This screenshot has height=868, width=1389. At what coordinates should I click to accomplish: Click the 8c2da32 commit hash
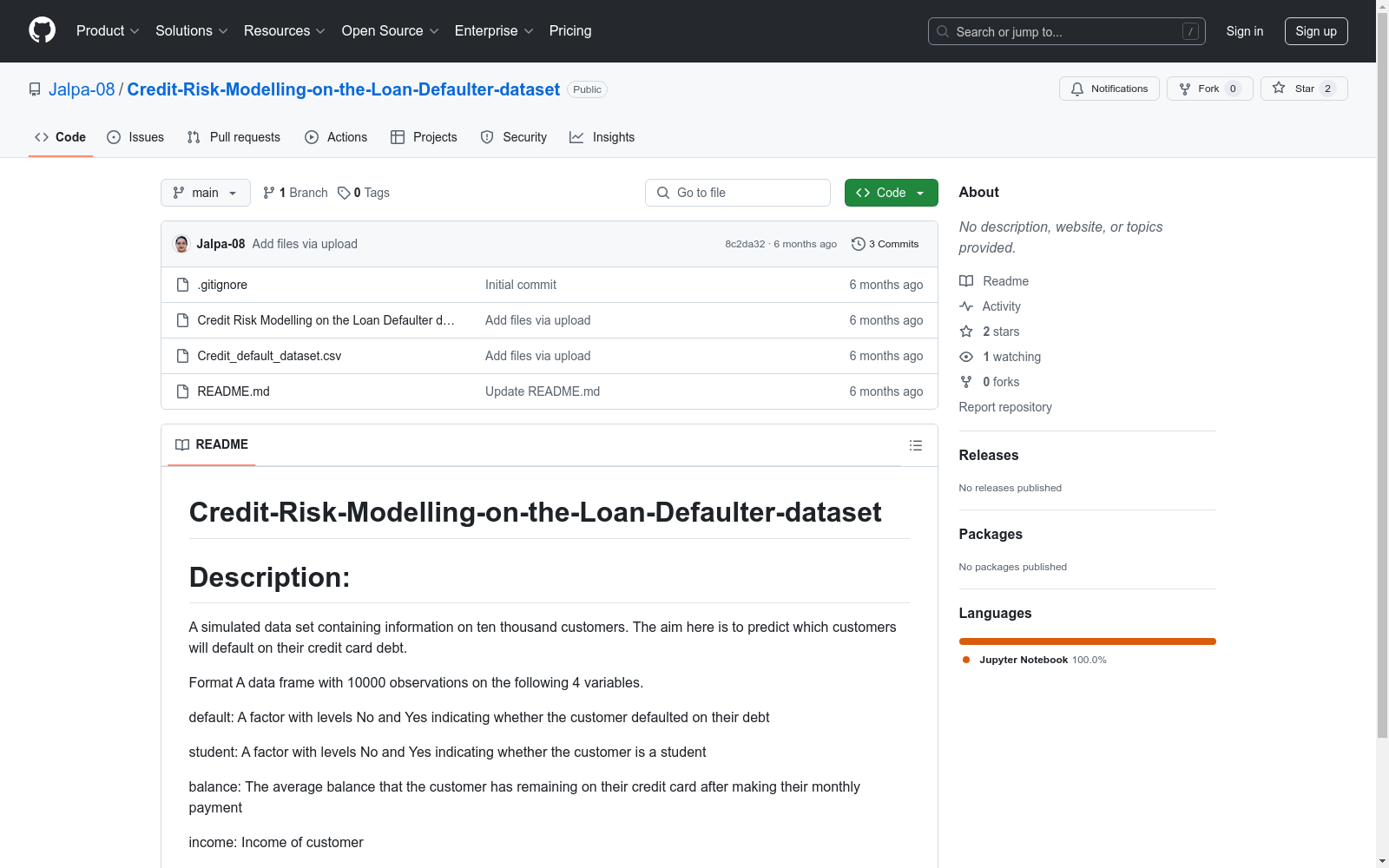pos(745,244)
